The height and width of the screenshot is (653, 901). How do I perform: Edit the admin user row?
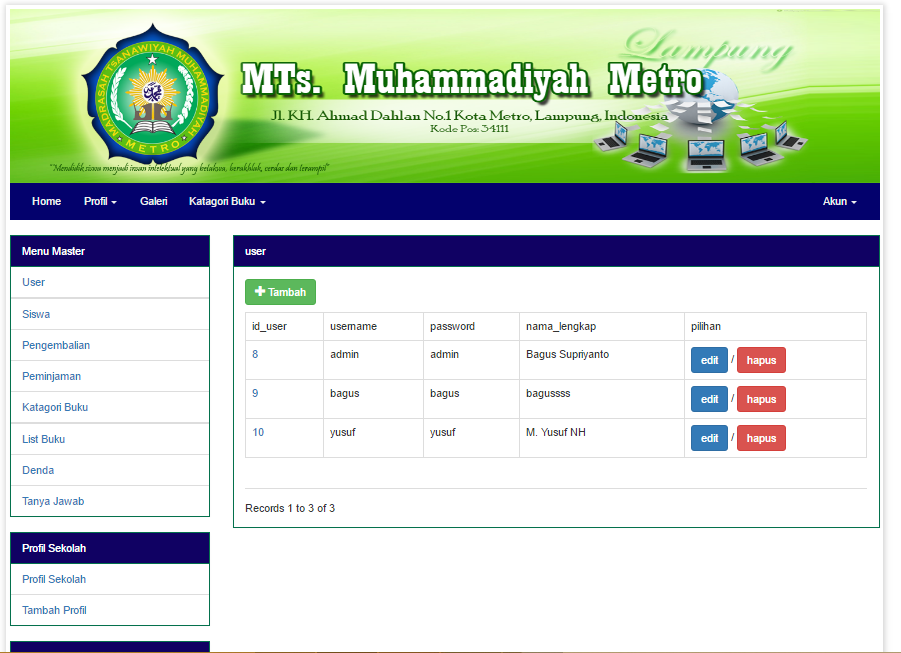pyautogui.click(x=709, y=360)
